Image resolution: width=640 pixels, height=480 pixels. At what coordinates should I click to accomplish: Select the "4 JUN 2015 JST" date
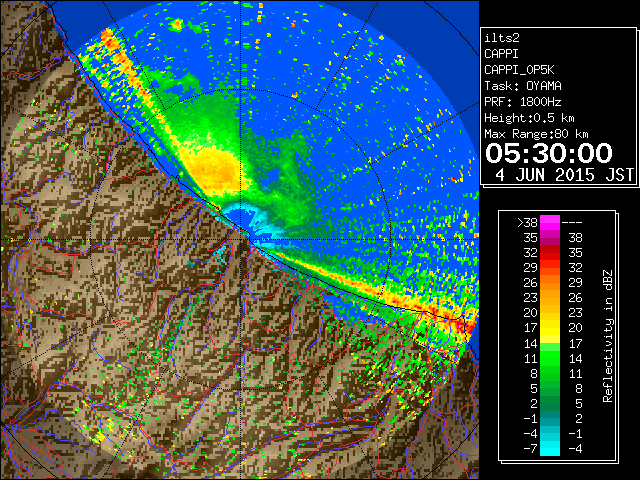pos(565,175)
